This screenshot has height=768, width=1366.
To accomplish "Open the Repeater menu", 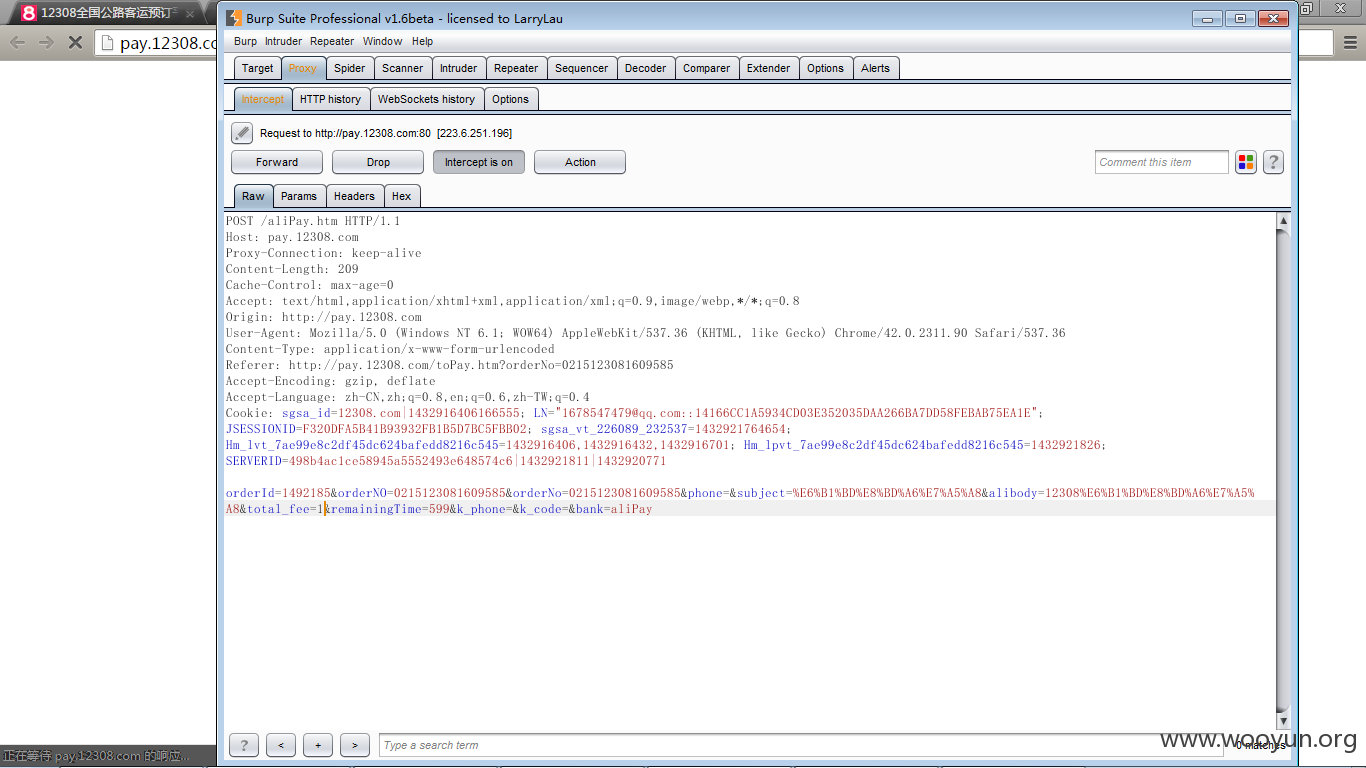I will click(332, 41).
